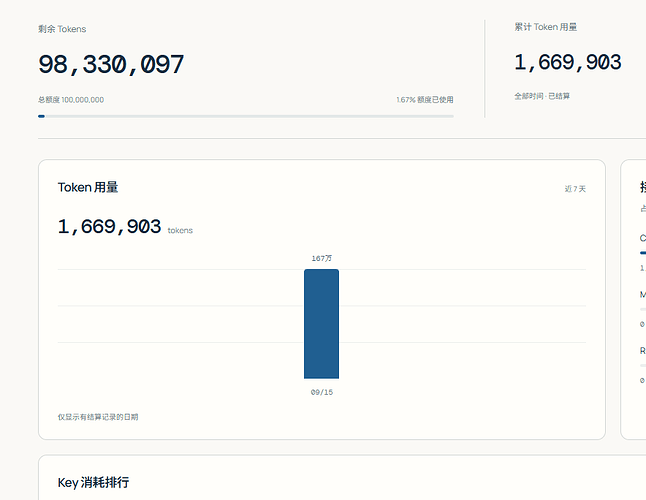Click the '总额度 100,000,000' text
The width and height of the screenshot is (646, 500).
coord(71,100)
